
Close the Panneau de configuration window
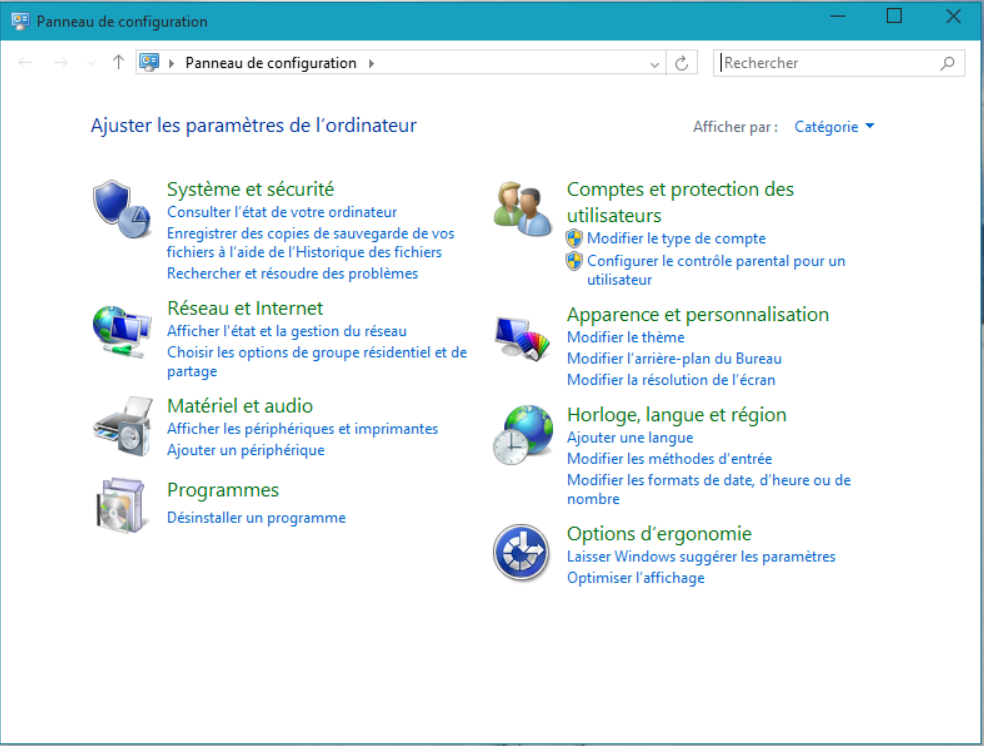[x=953, y=16]
